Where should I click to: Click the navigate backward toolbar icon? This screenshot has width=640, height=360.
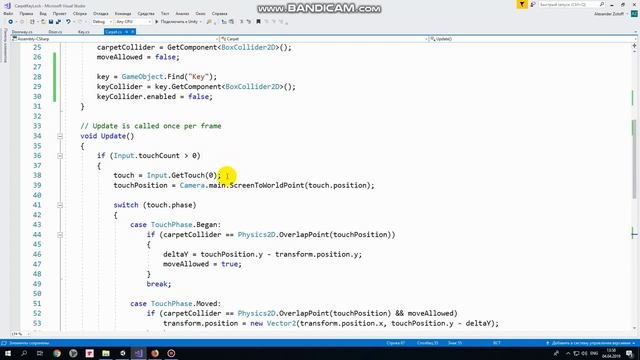point(11,22)
